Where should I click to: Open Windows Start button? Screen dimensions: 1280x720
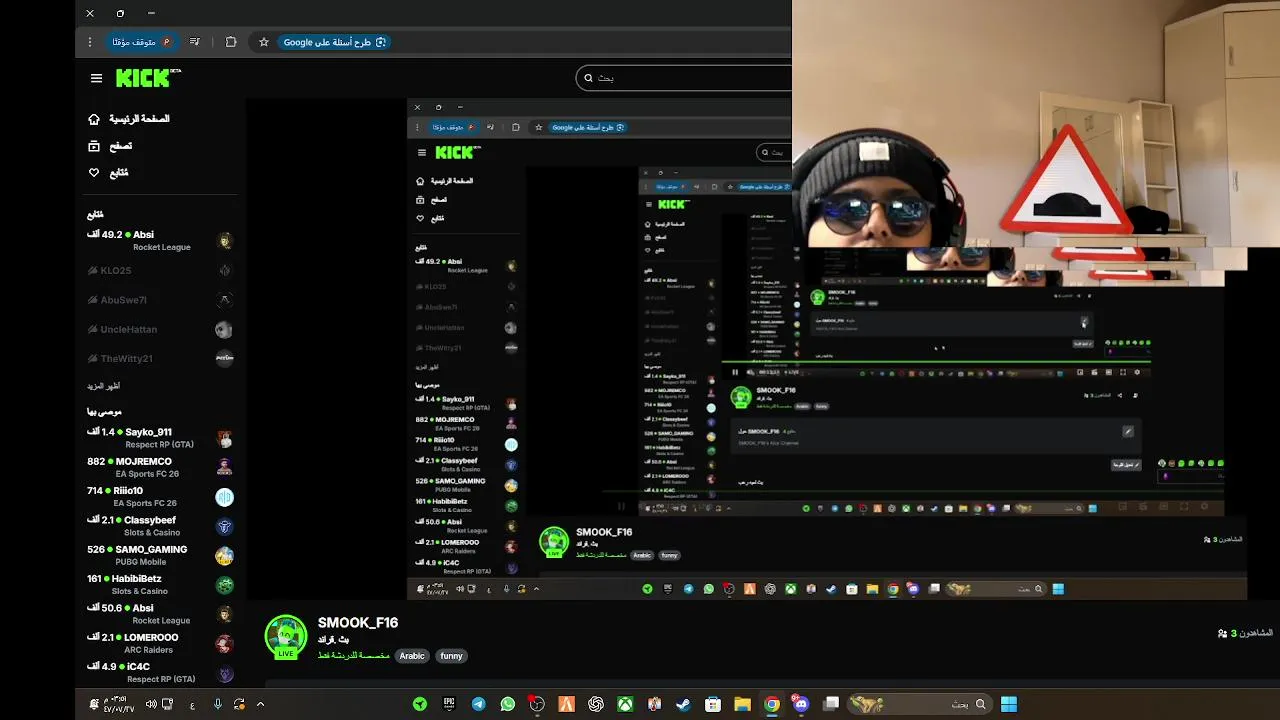(x=1009, y=704)
